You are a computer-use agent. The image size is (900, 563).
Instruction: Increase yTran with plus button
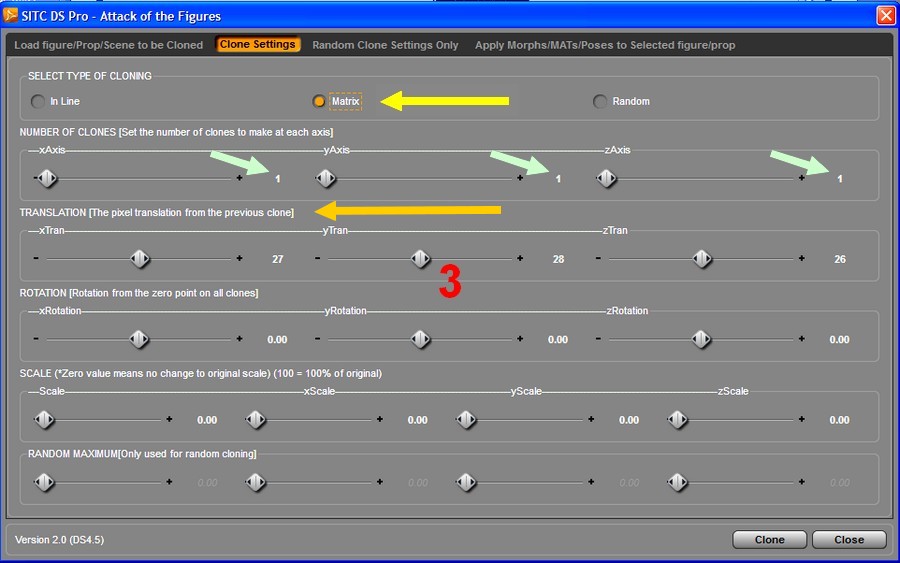[x=520, y=258]
